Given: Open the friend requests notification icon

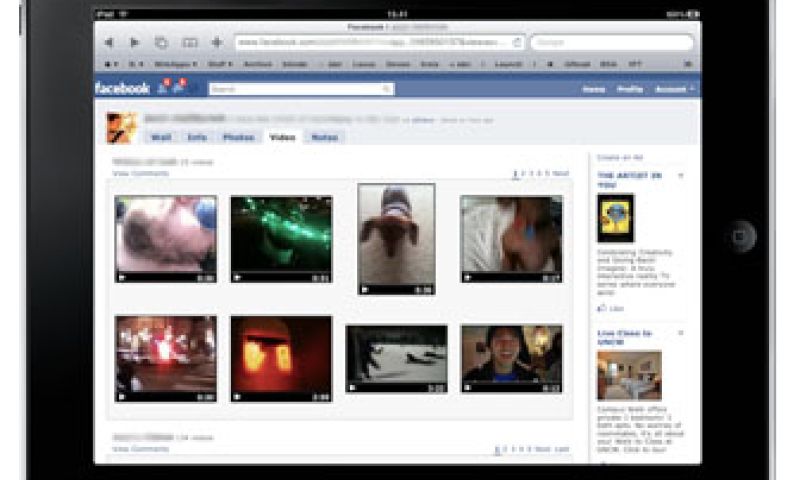Looking at the screenshot, I should [x=163, y=87].
